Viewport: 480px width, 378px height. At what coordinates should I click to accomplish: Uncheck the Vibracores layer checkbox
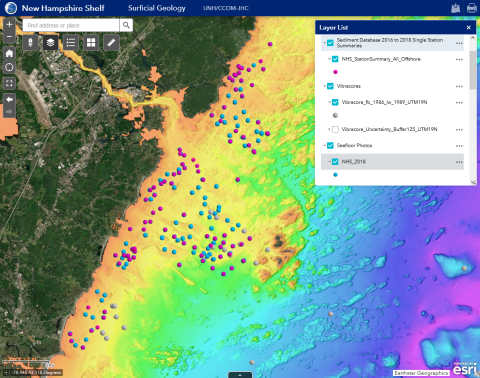[x=330, y=86]
